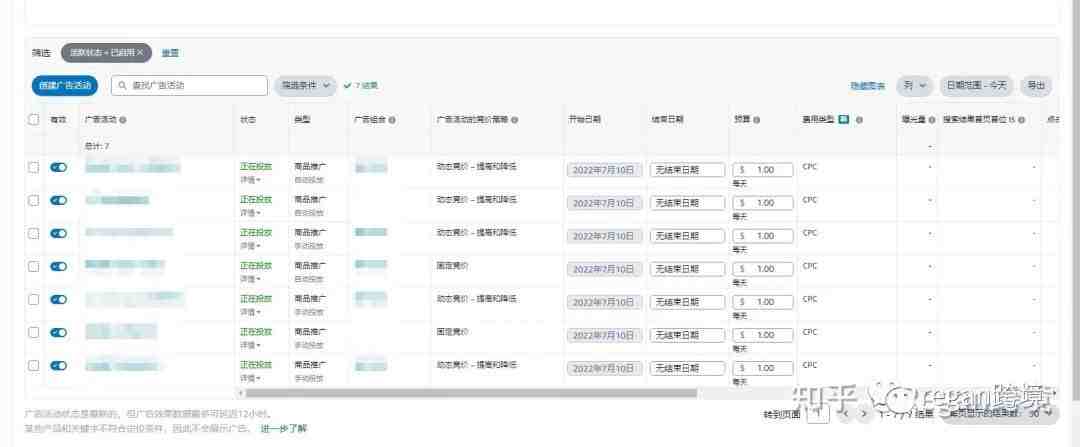Click the info icon beside 广告组合 header
The image size is (1080, 447).
(392, 120)
